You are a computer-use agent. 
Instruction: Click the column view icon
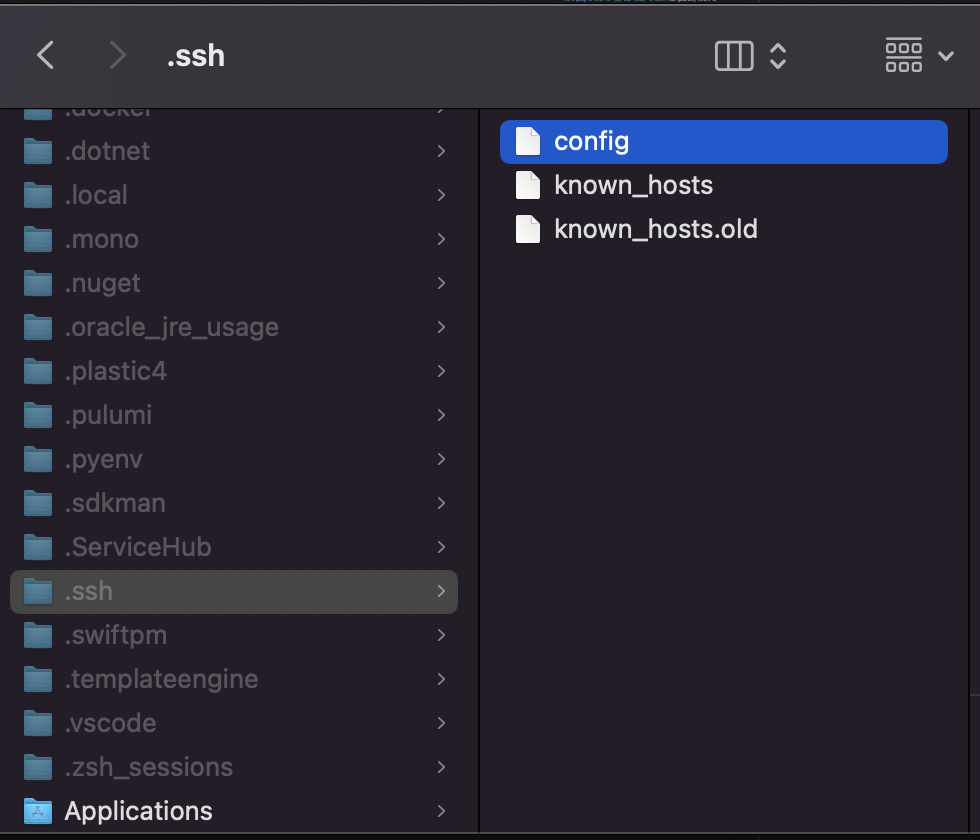click(734, 56)
